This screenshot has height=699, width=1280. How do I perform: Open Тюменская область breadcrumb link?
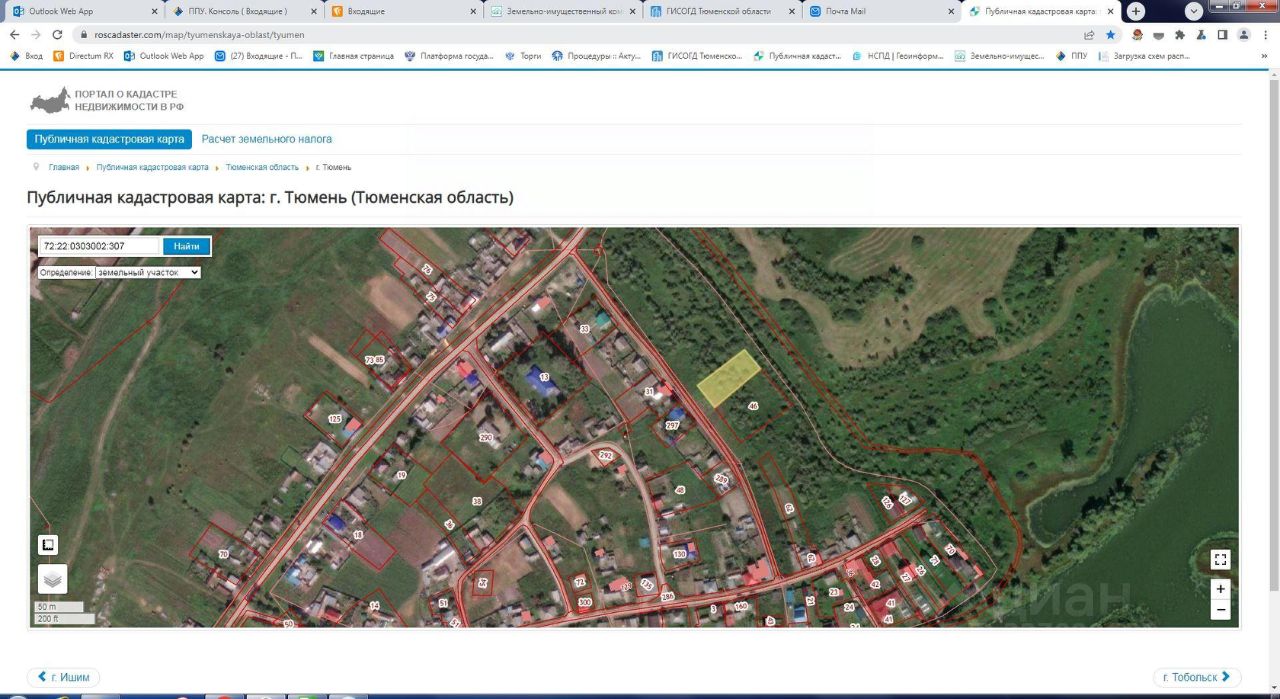tap(262, 167)
